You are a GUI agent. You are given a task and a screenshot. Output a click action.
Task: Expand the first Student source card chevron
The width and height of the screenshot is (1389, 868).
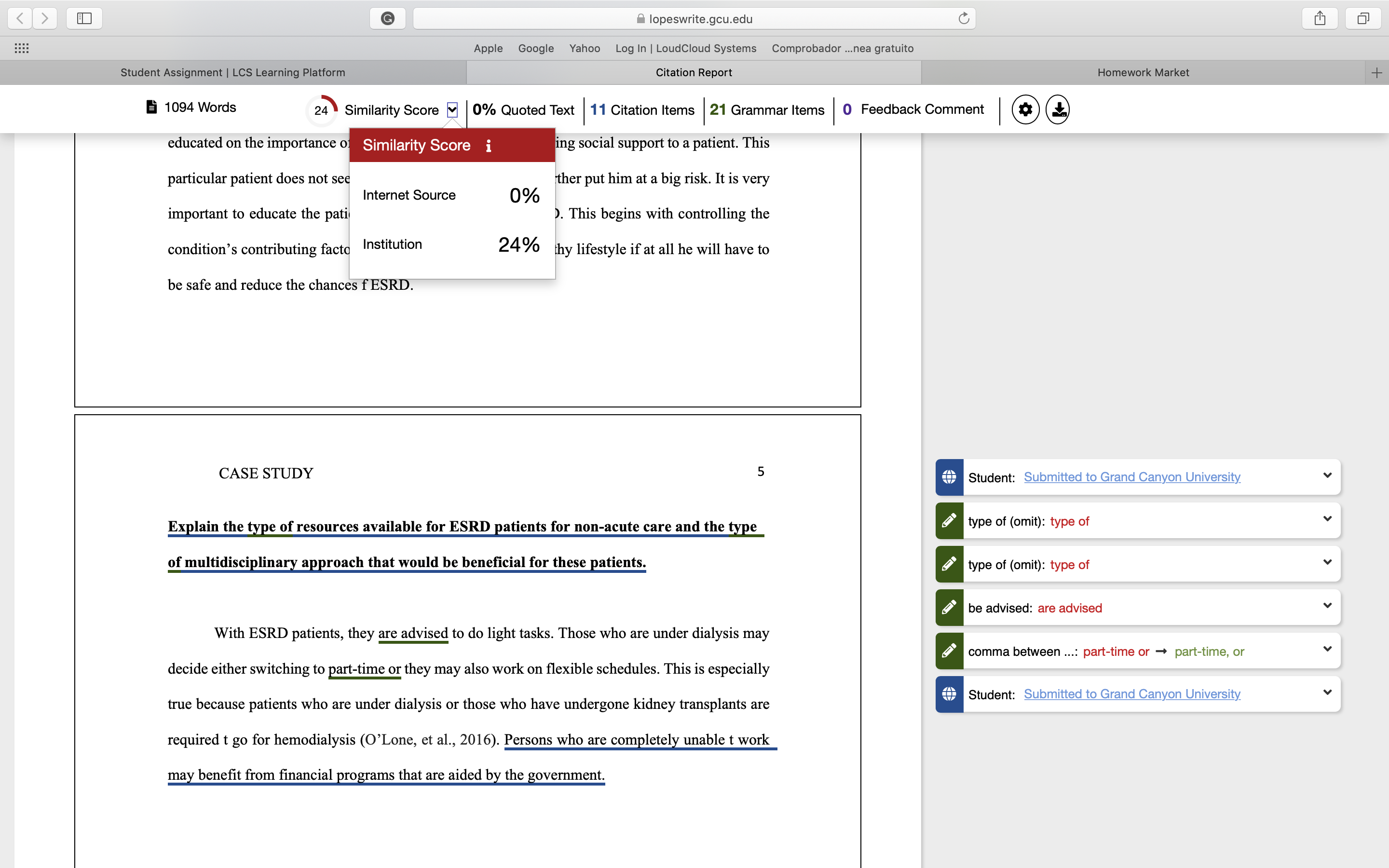coord(1327,475)
